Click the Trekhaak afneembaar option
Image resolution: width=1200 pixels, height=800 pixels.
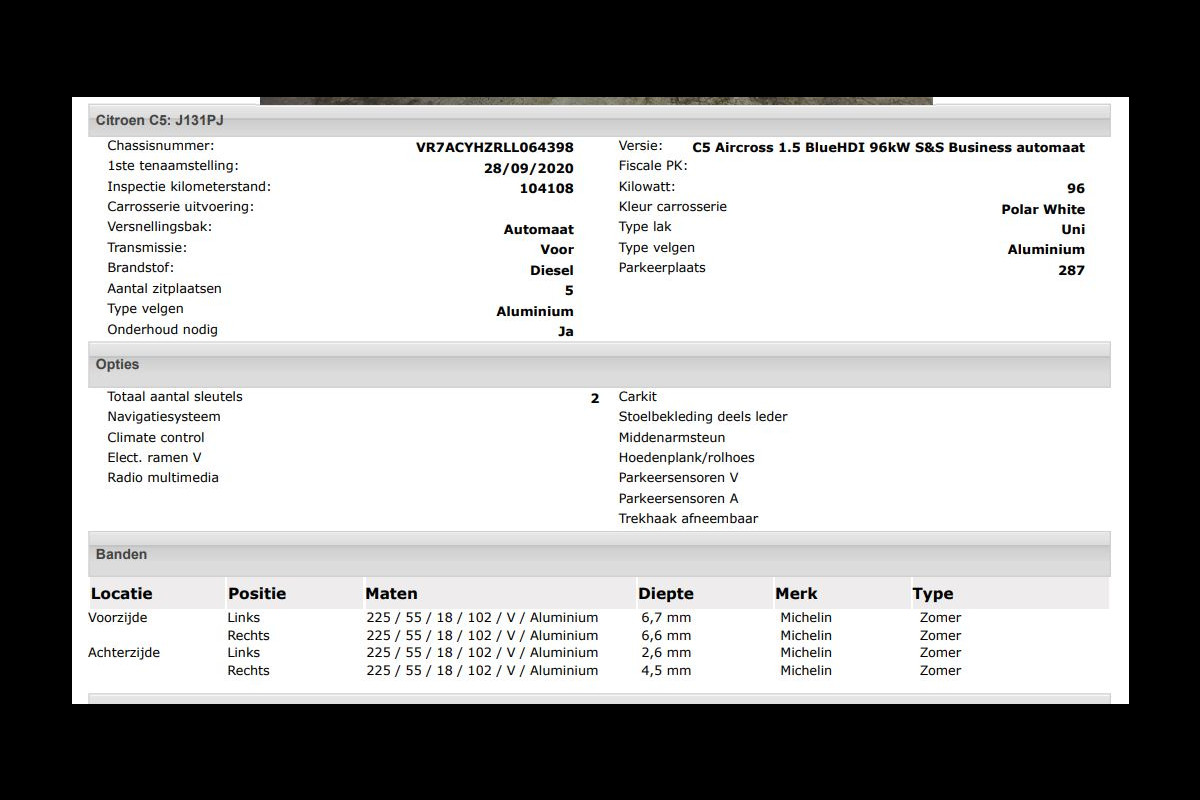pos(688,518)
